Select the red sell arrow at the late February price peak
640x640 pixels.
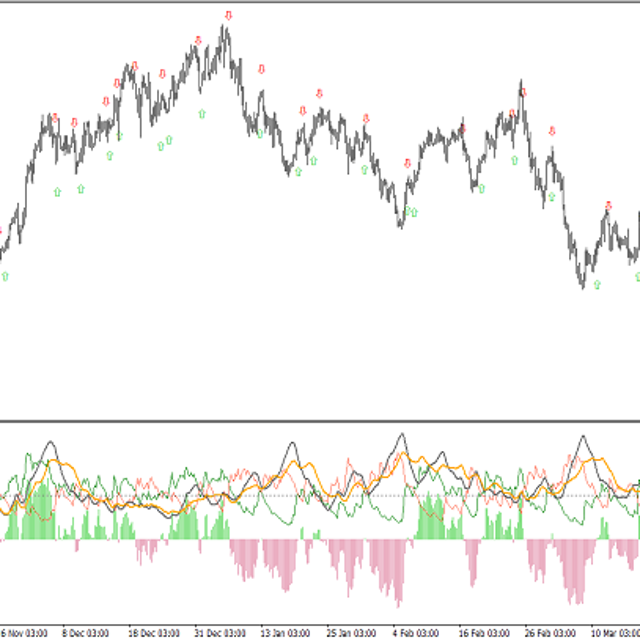pos(522,92)
